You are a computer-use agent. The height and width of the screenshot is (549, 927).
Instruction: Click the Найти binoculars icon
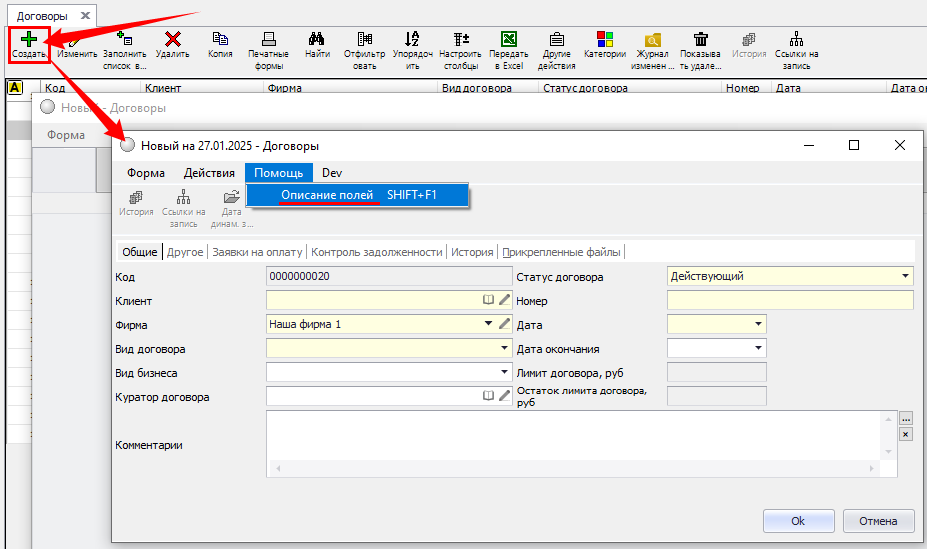click(317, 39)
